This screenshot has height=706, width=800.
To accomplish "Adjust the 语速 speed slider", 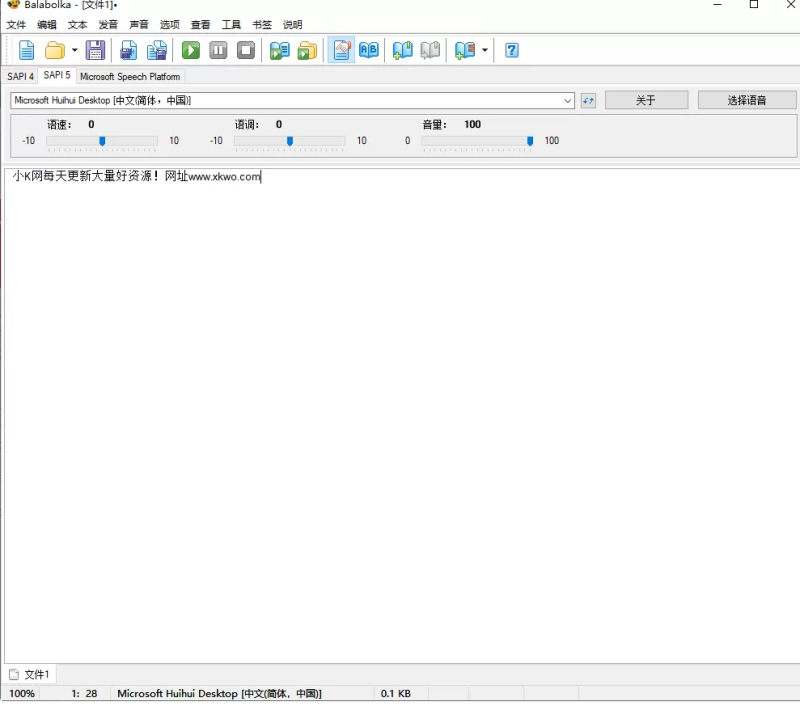I will pyautogui.click(x=102, y=141).
